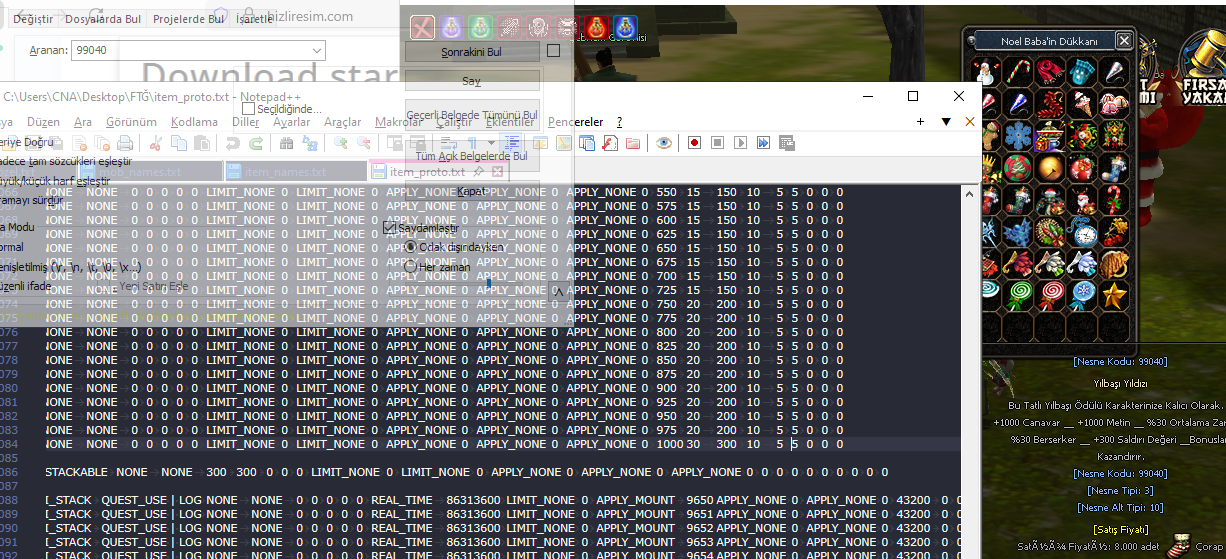Screen dimensions: 1226x559
Task: Click the Cut scissors toolbar icon in Notepad++
Action: 155,143
